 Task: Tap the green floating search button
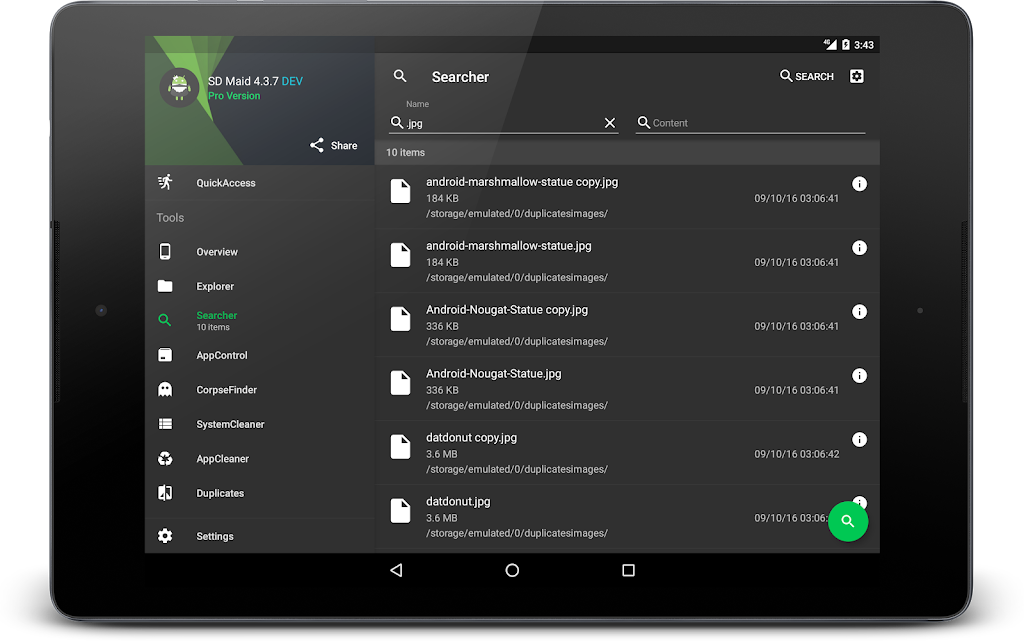[847, 521]
